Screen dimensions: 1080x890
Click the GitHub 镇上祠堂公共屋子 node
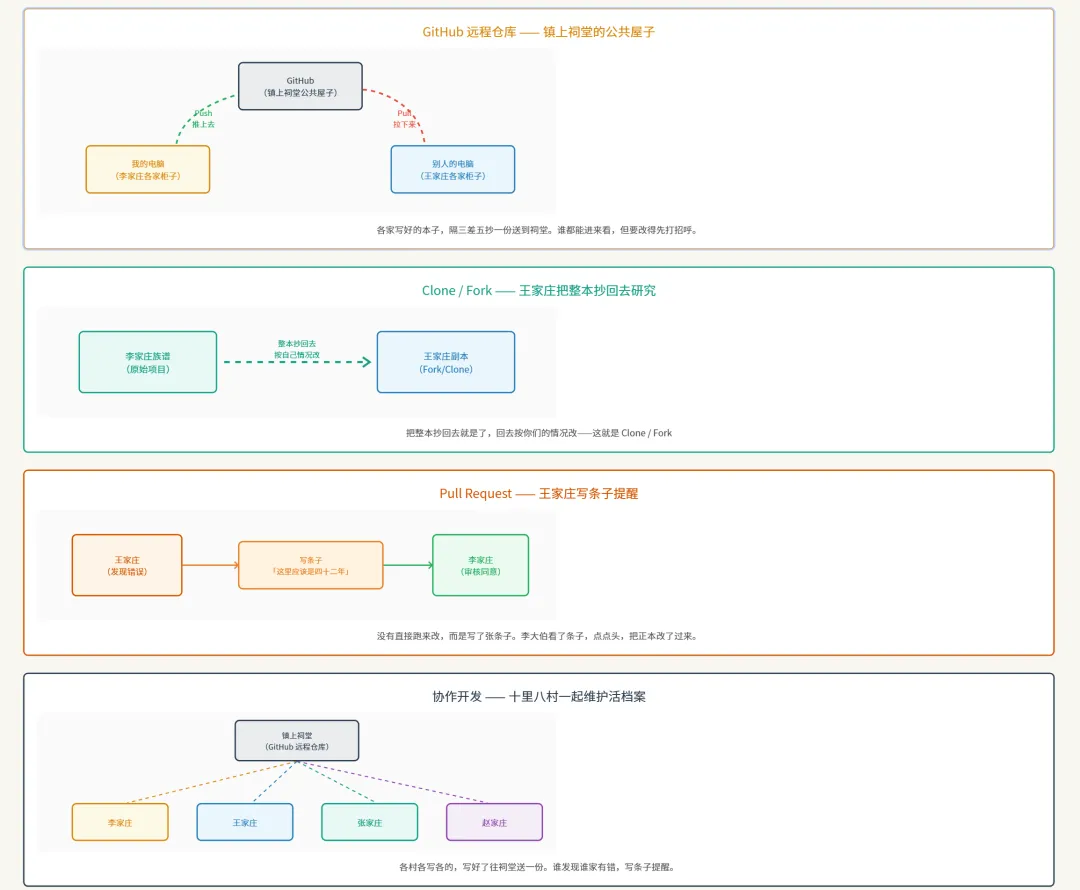[300, 86]
